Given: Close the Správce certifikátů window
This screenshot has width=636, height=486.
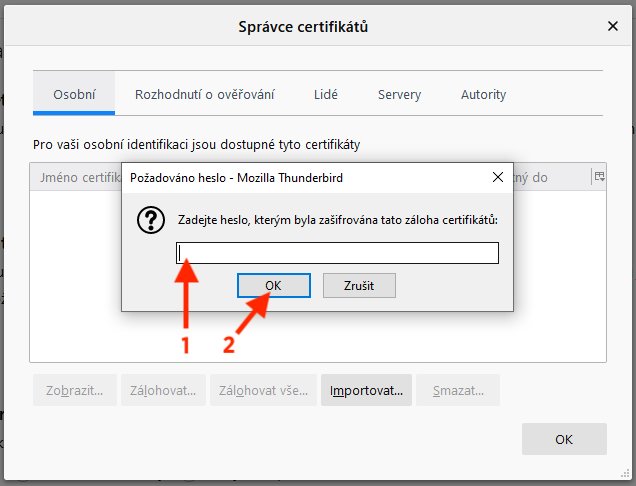Looking at the screenshot, I should [x=613, y=26].
